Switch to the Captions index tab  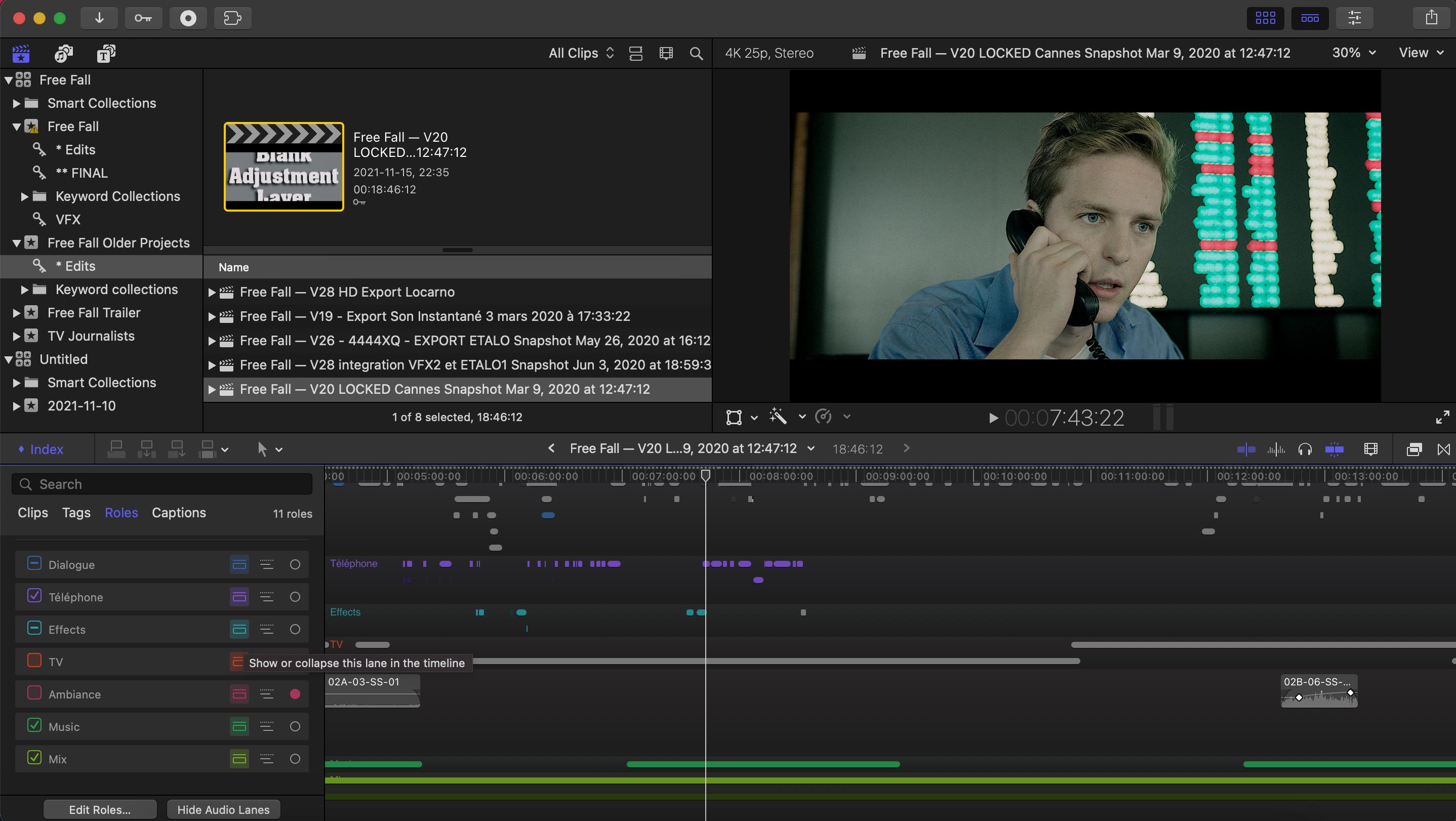(x=179, y=512)
